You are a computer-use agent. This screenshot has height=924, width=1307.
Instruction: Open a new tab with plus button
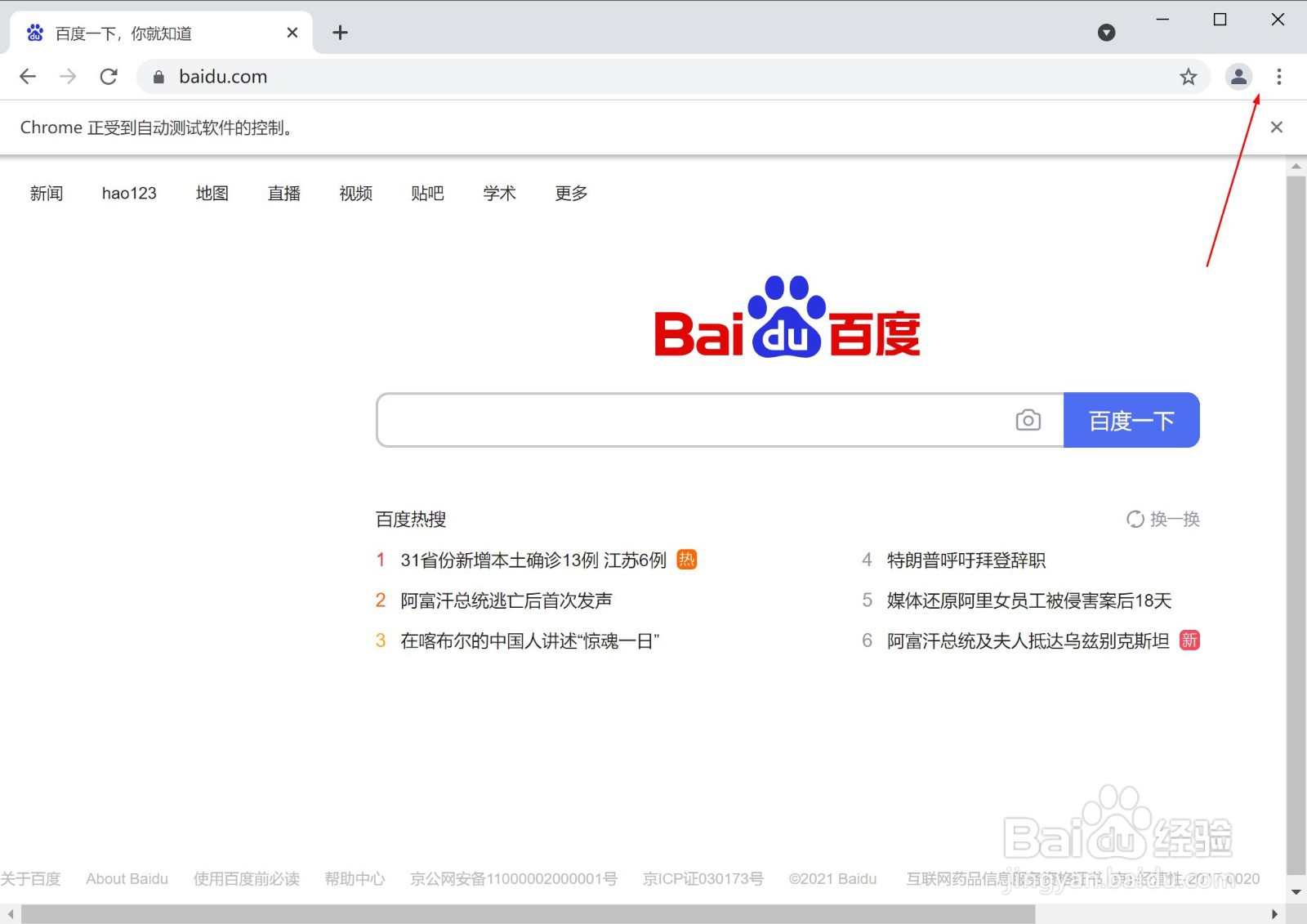coord(341,33)
